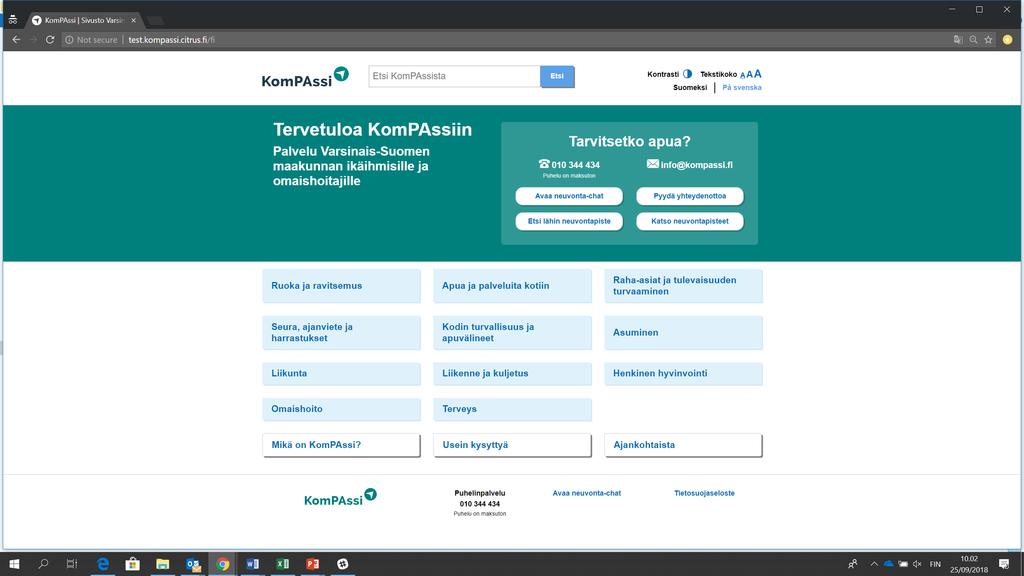Close the KomPAssi browser tab
Image resolution: width=1024 pixels, height=576 pixels.
point(133,20)
